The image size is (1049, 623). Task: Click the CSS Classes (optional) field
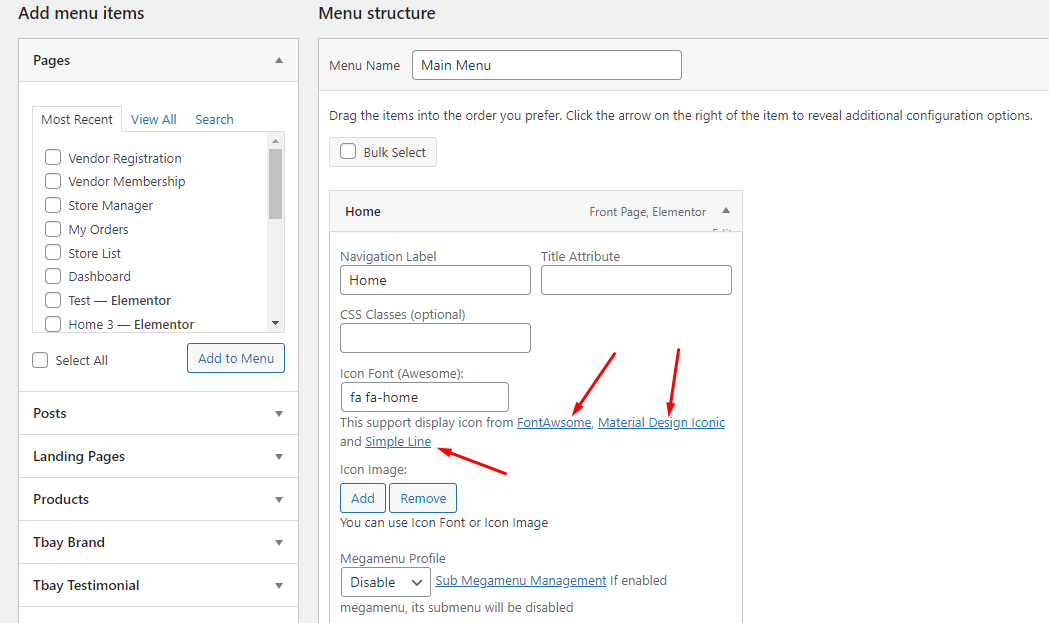[x=436, y=338]
